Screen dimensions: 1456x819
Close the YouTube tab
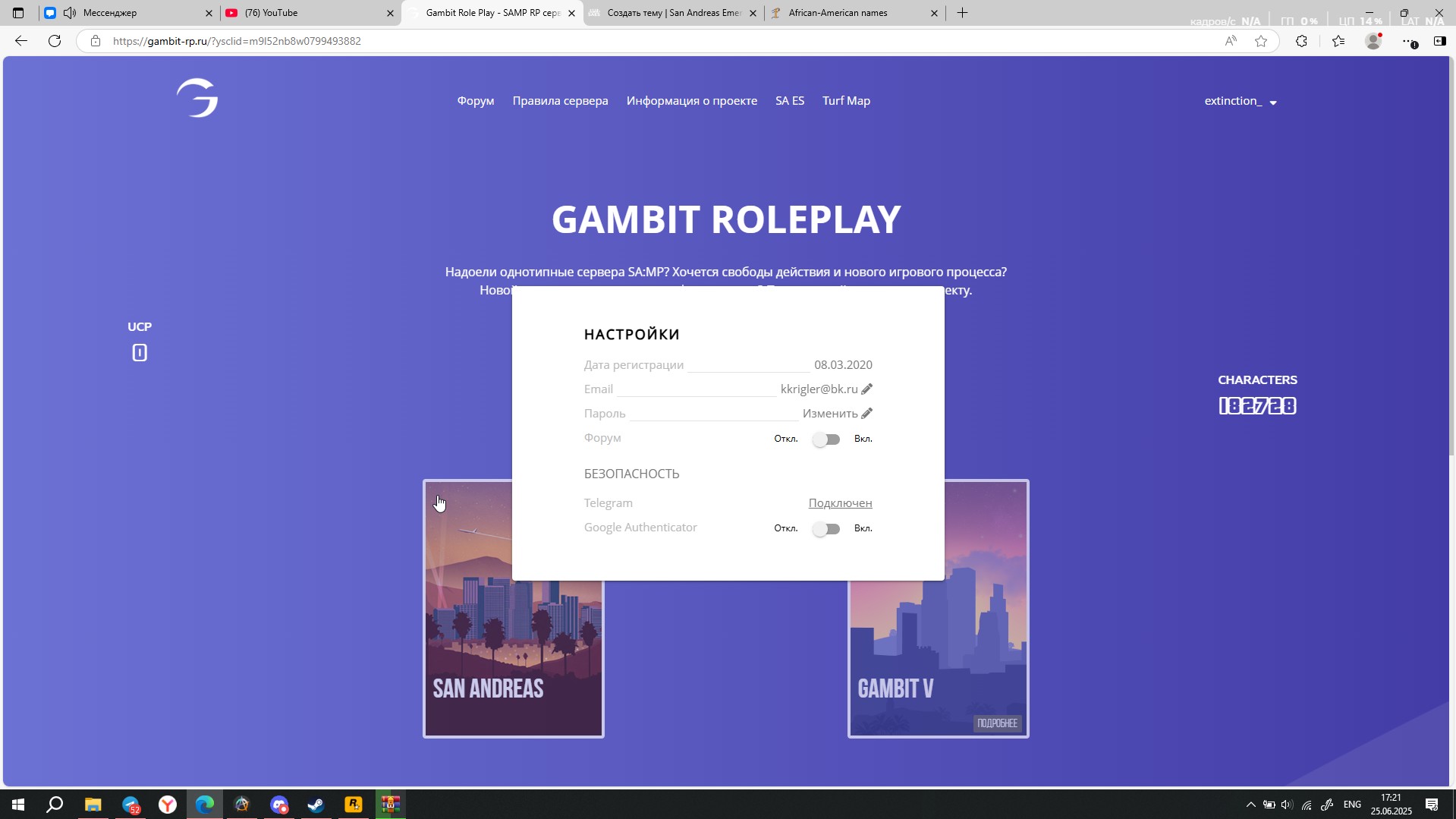click(391, 13)
